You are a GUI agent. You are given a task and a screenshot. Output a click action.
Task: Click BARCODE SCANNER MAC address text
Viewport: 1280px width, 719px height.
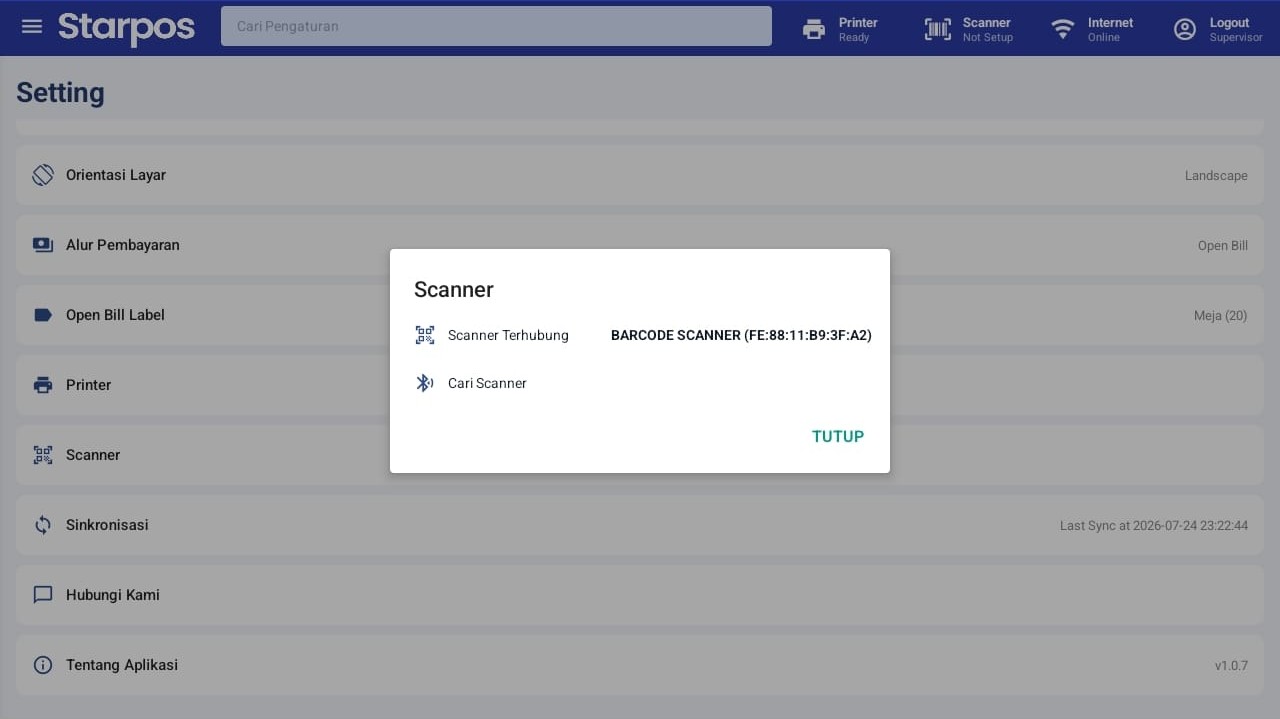(x=741, y=335)
